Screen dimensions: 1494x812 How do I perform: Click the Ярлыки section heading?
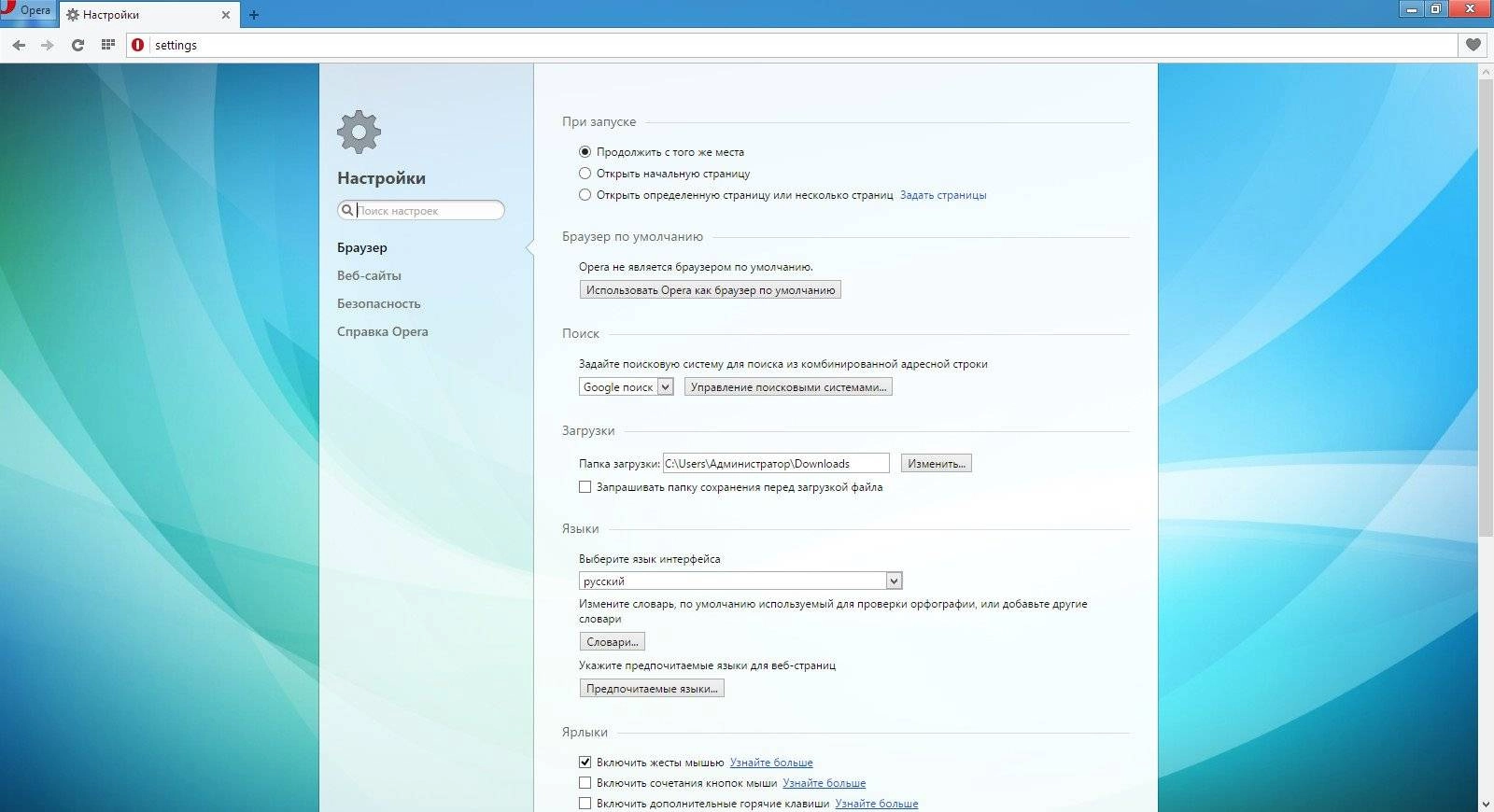[585, 732]
